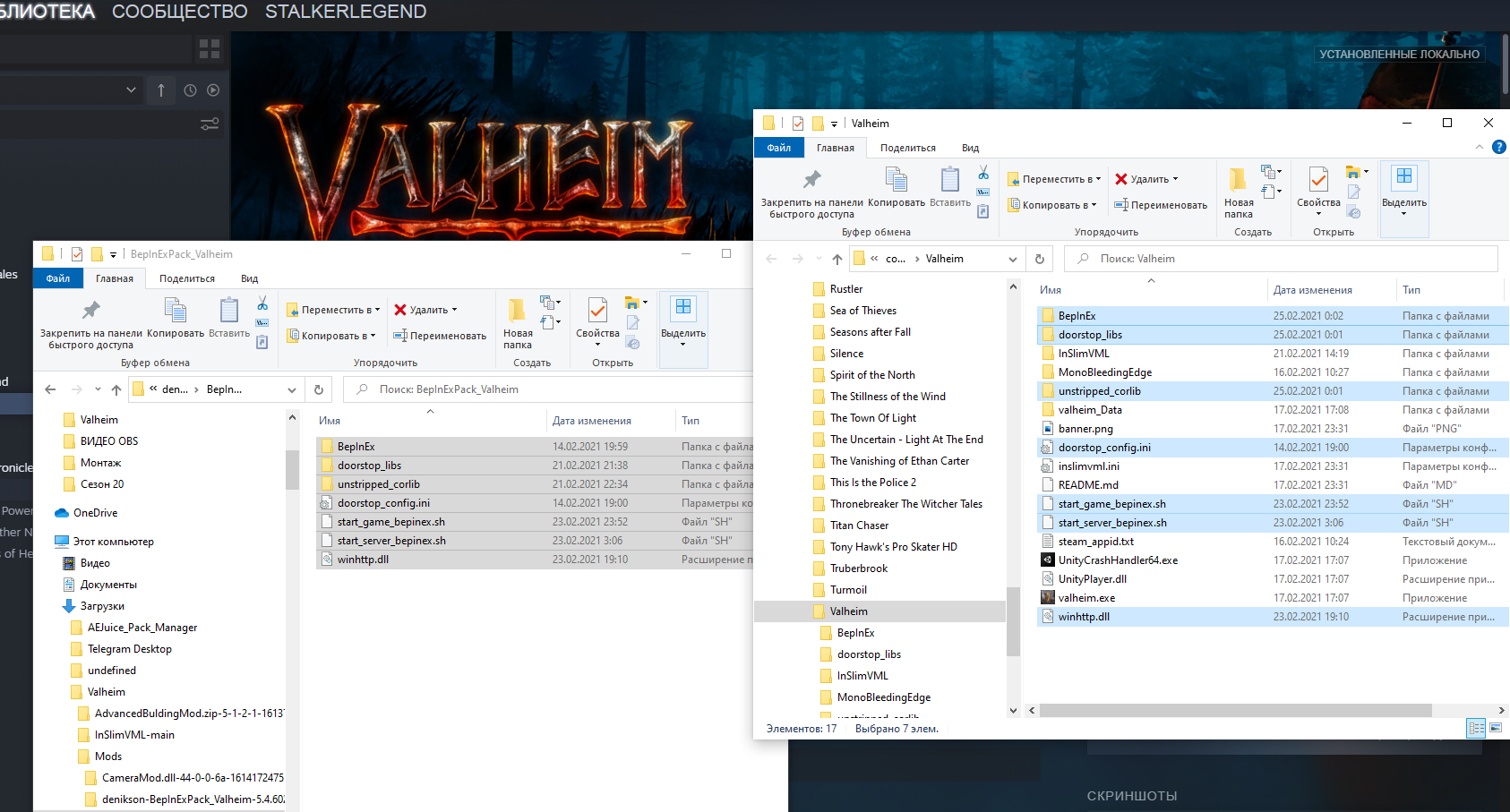Click Свойства in BepInExPack_Valheim ribbon

point(597,321)
